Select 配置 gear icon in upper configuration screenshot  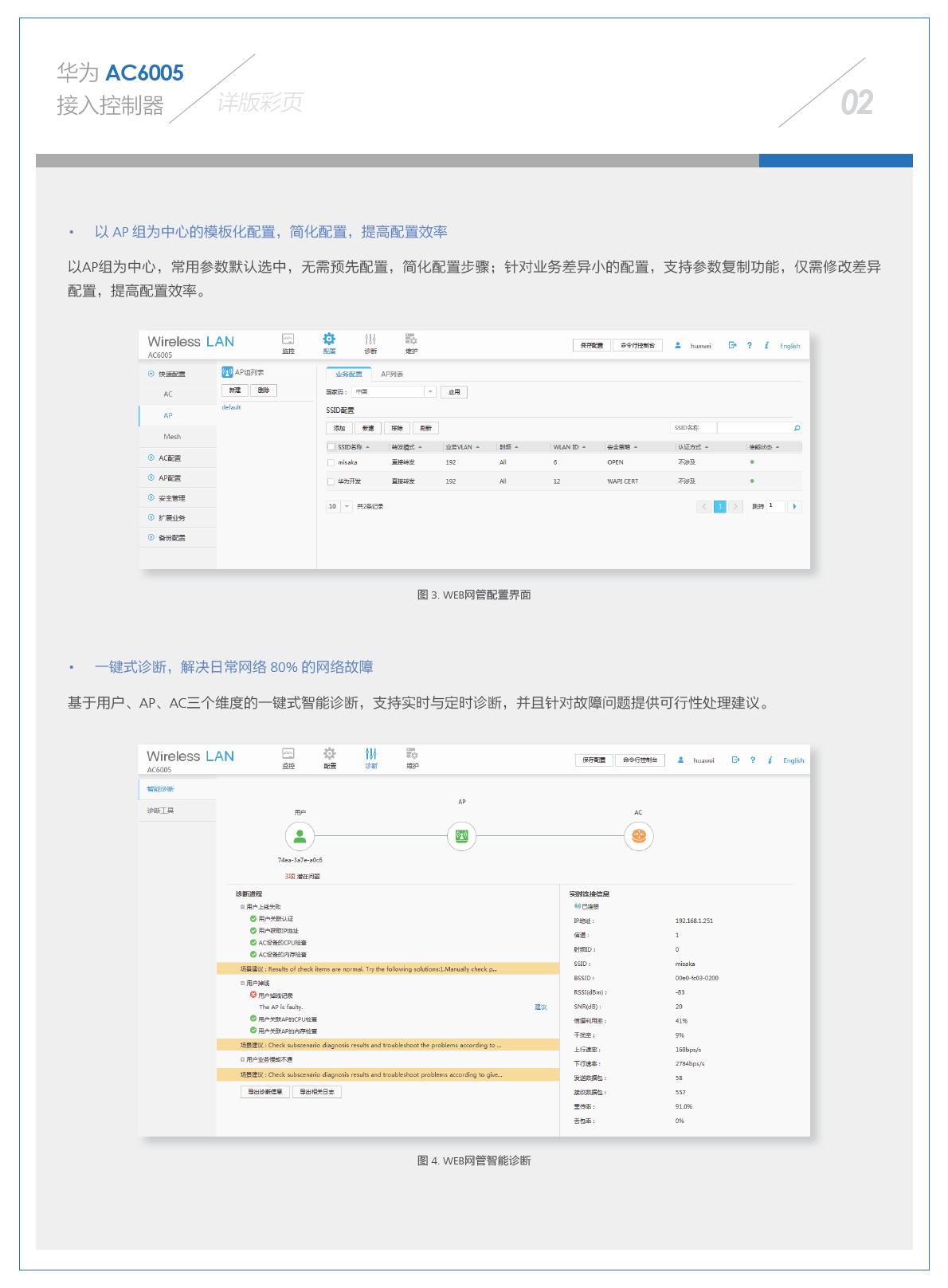(x=329, y=339)
